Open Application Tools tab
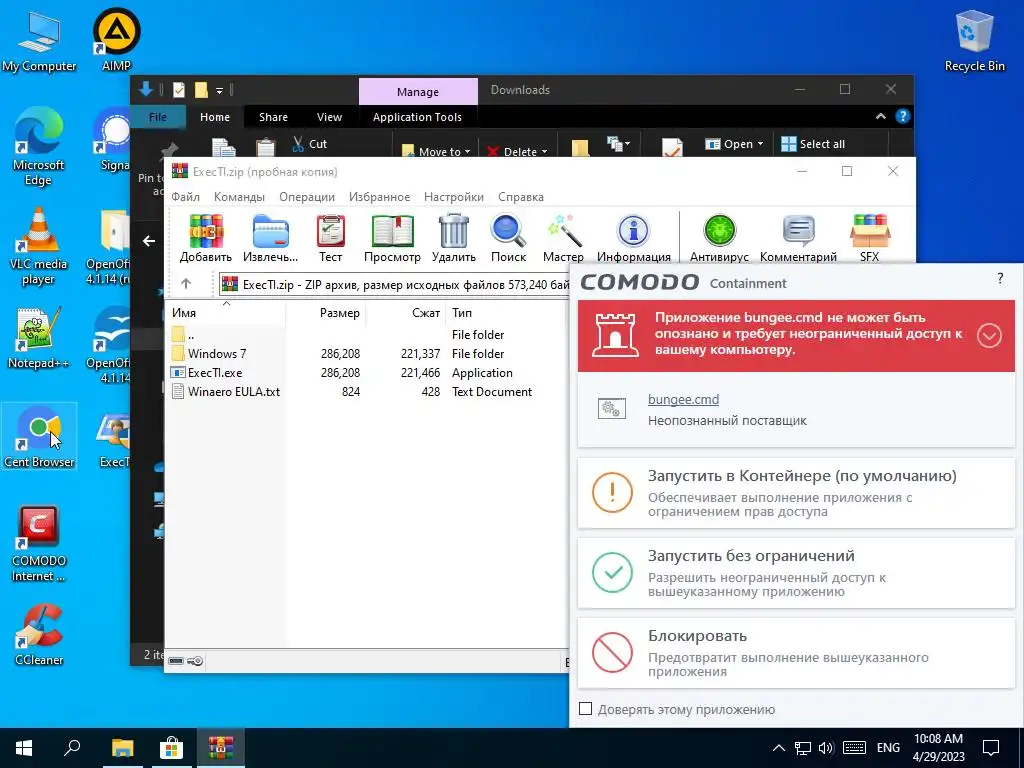1024x768 pixels. [417, 117]
